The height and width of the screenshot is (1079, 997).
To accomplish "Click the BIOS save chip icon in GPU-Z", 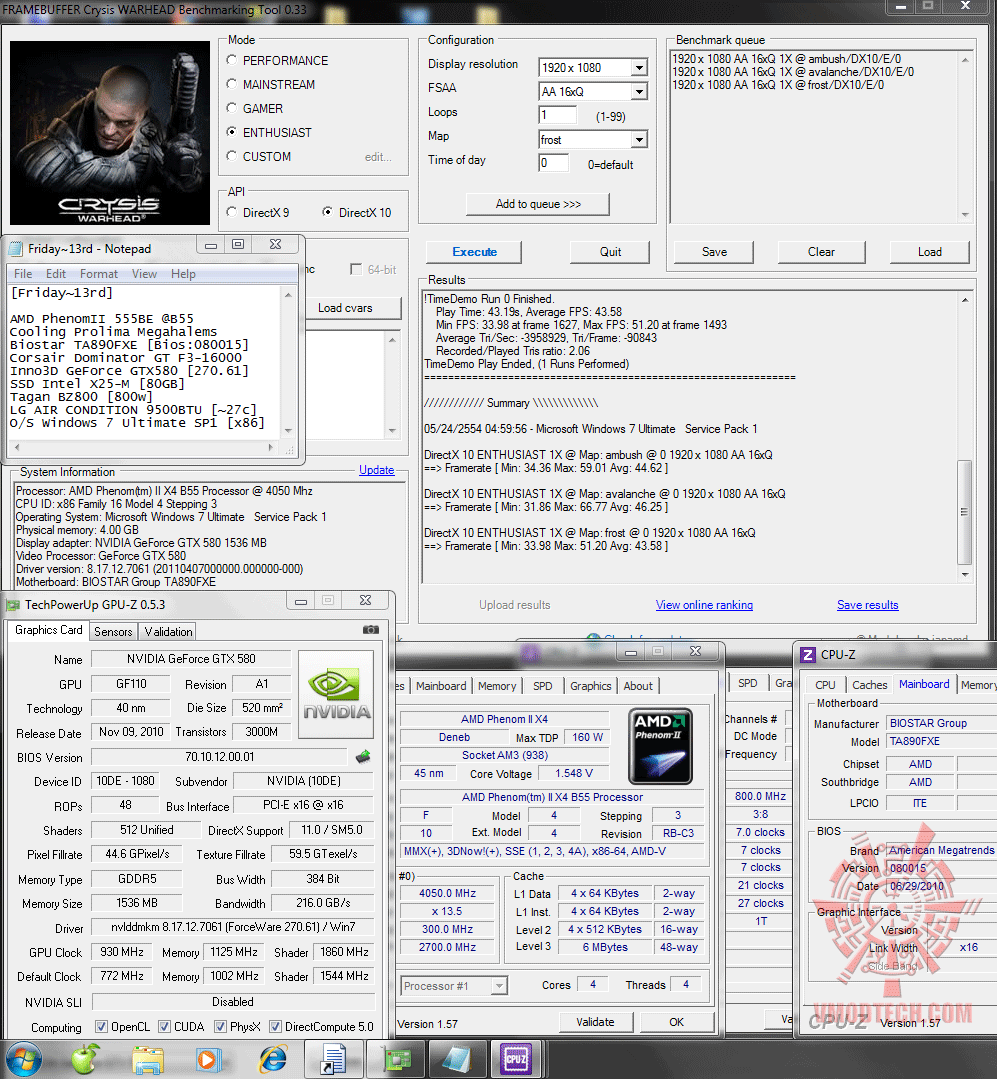I will [x=363, y=757].
